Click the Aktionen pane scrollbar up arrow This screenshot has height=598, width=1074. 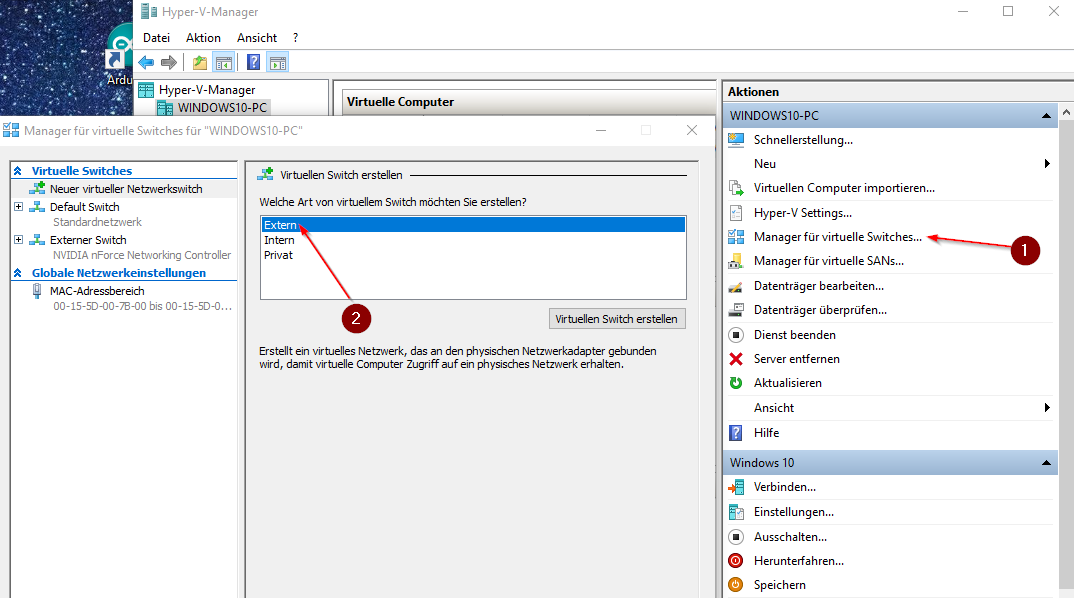click(1066, 112)
